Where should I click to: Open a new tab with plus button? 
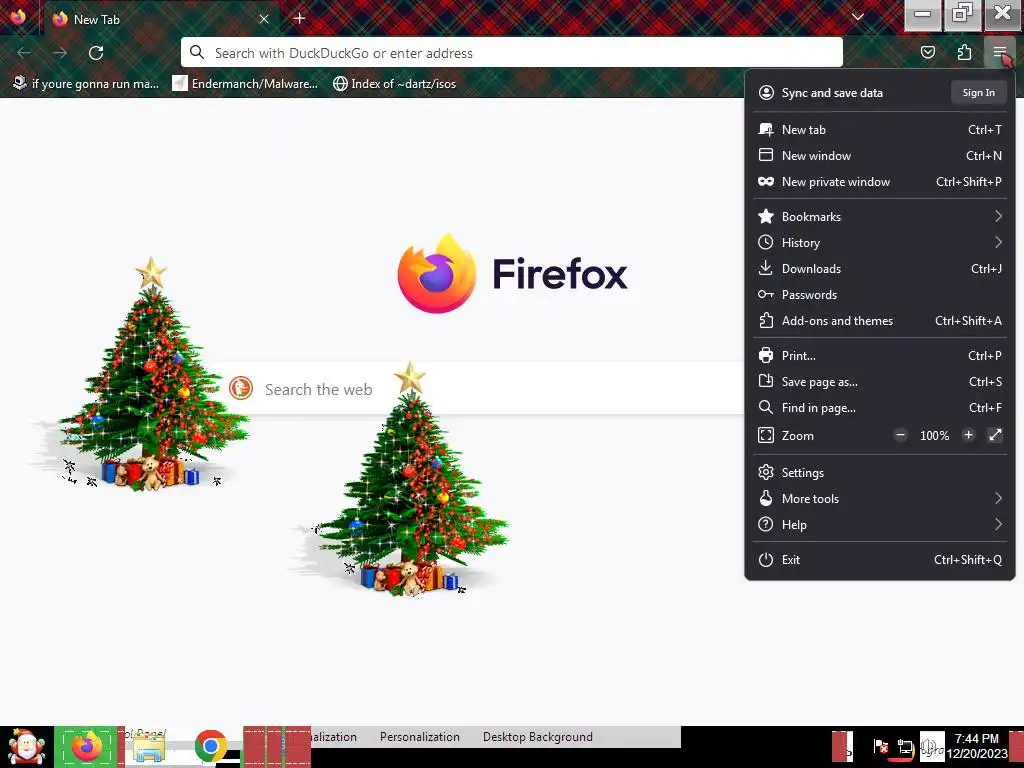(300, 18)
